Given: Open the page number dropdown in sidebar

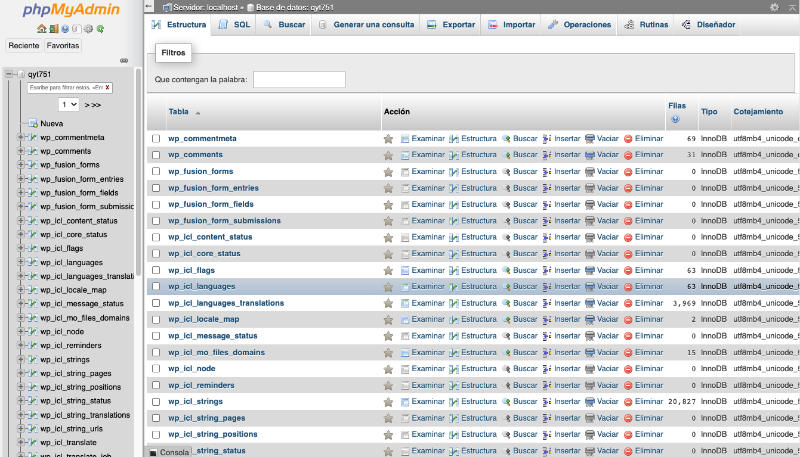Looking at the screenshot, I should tap(69, 105).
